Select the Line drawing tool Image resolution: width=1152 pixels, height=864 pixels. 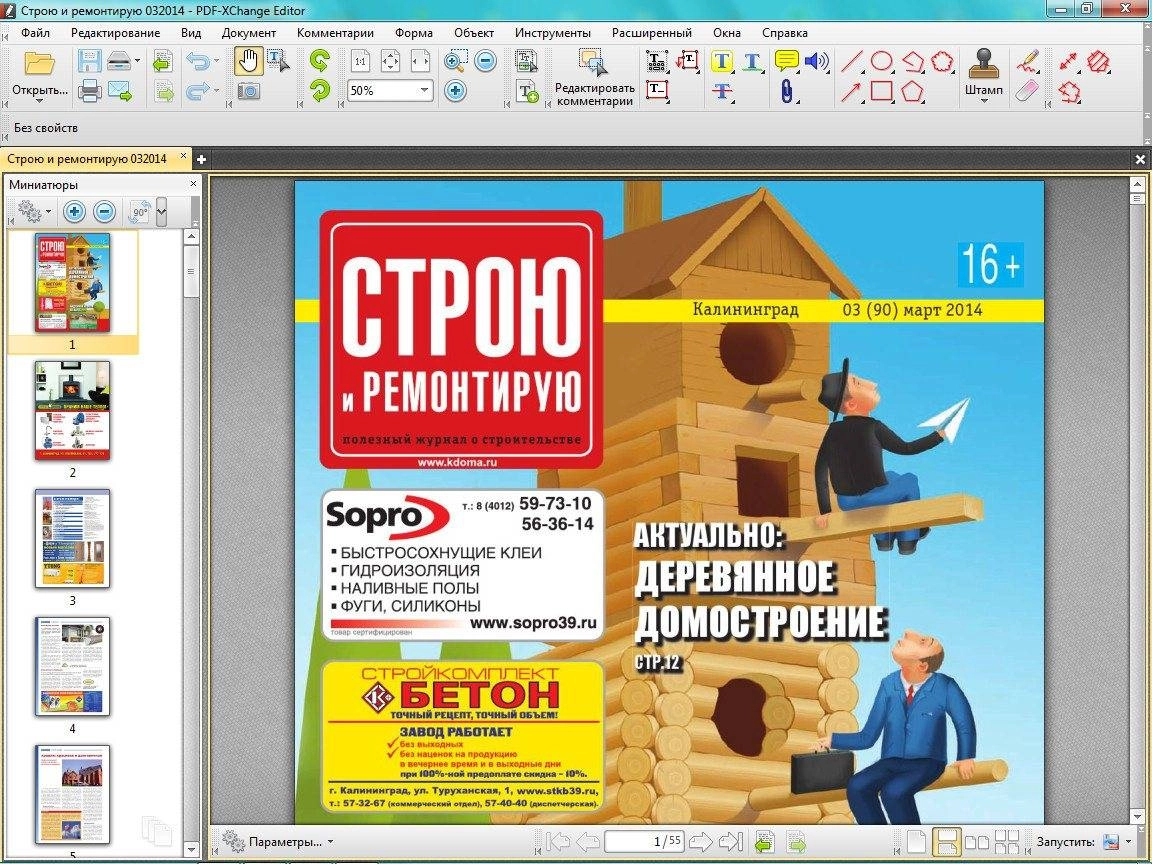[852, 61]
